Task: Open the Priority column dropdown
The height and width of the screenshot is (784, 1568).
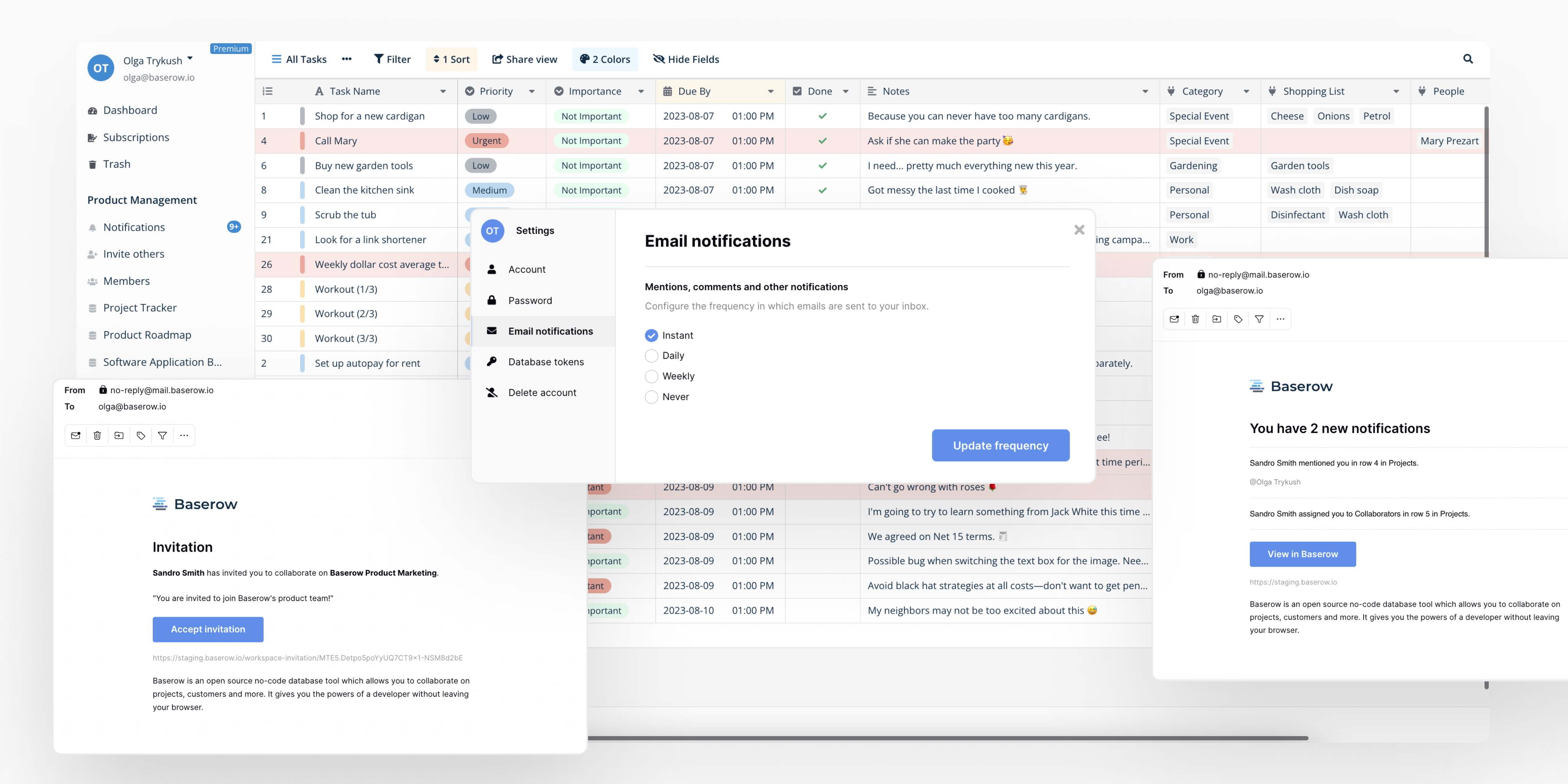Action: click(x=531, y=91)
